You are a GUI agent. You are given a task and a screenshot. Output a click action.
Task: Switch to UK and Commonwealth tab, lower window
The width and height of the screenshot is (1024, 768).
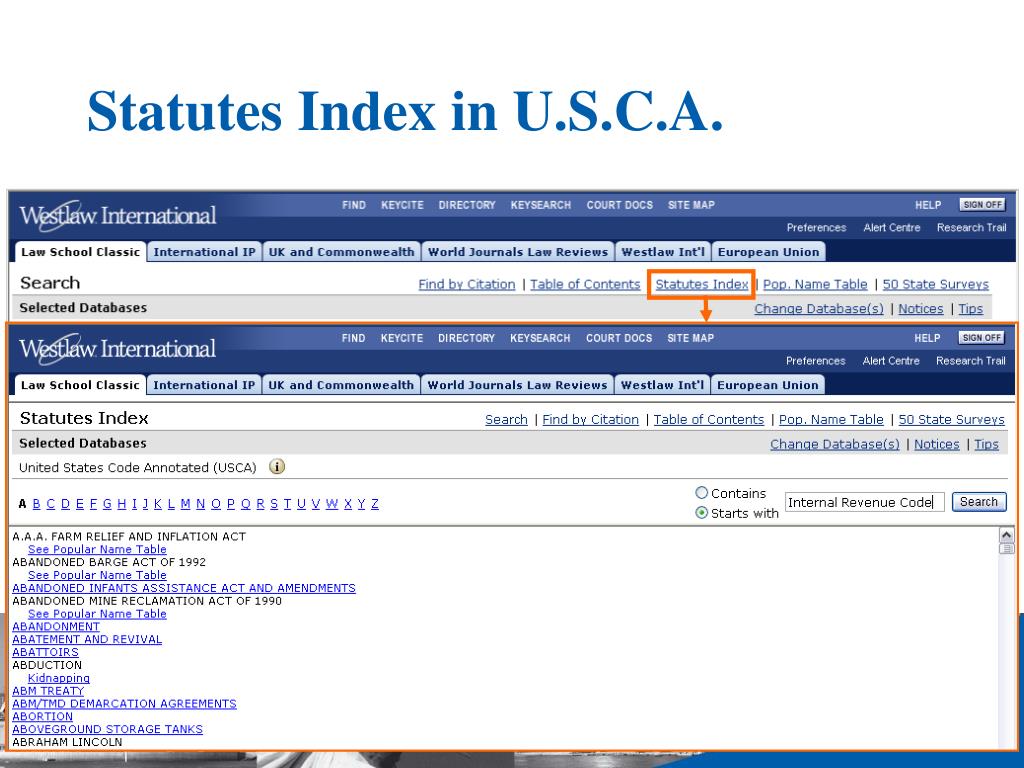[x=341, y=385]
